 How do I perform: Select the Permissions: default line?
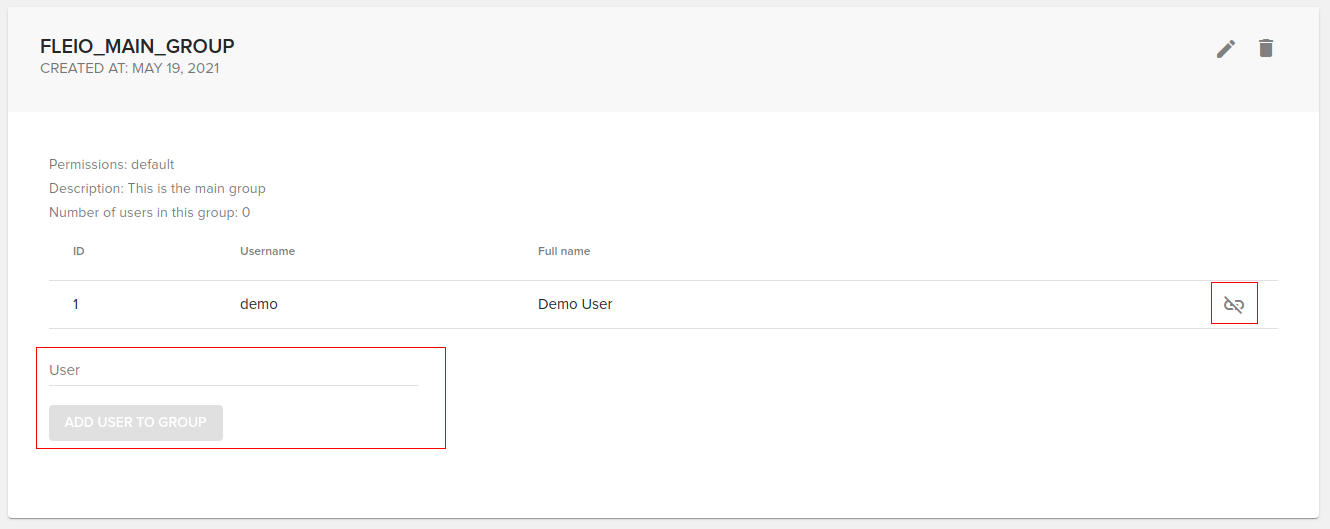(x=112, y=164)
